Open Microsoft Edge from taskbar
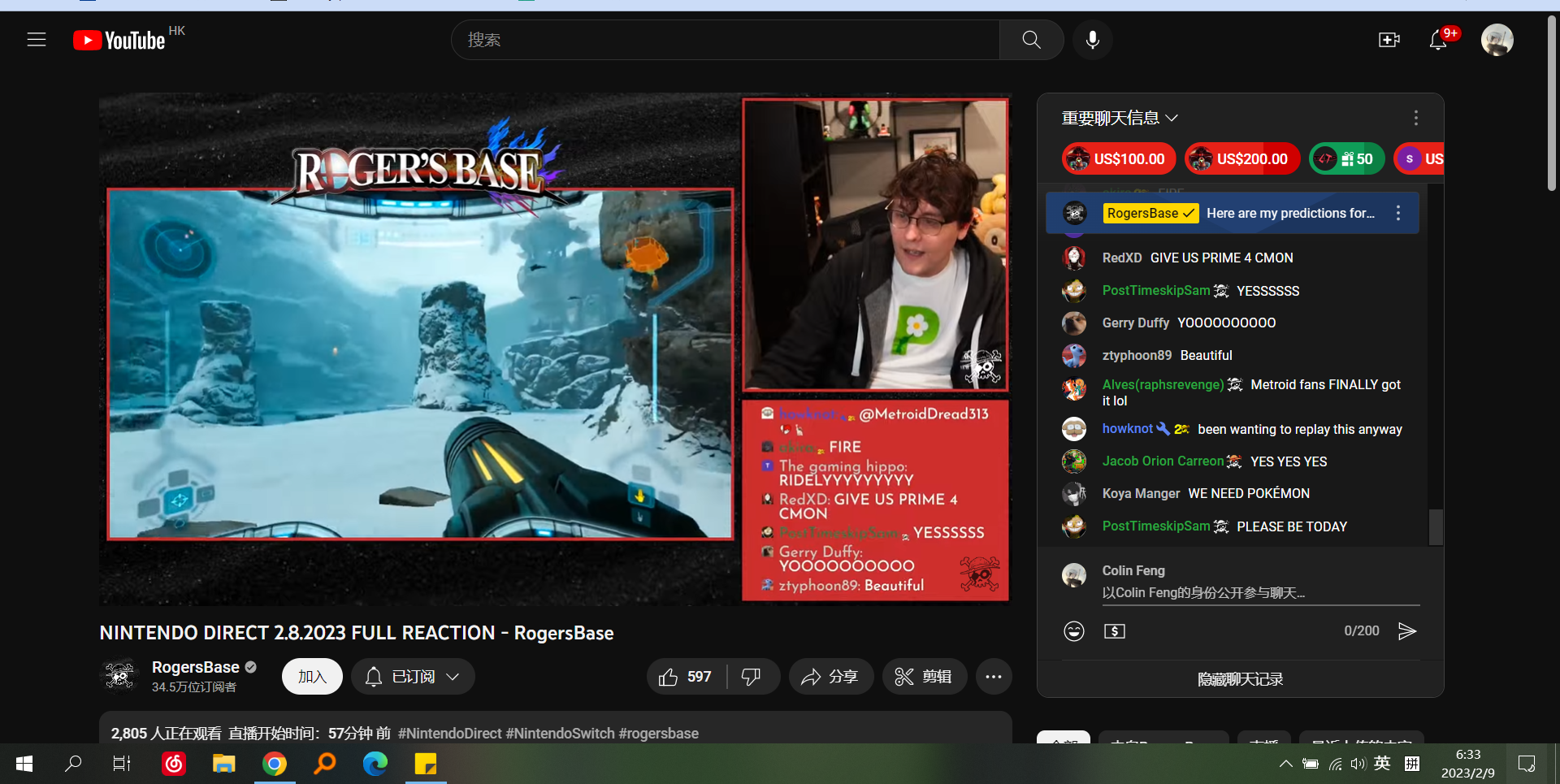 coord(375,764)
